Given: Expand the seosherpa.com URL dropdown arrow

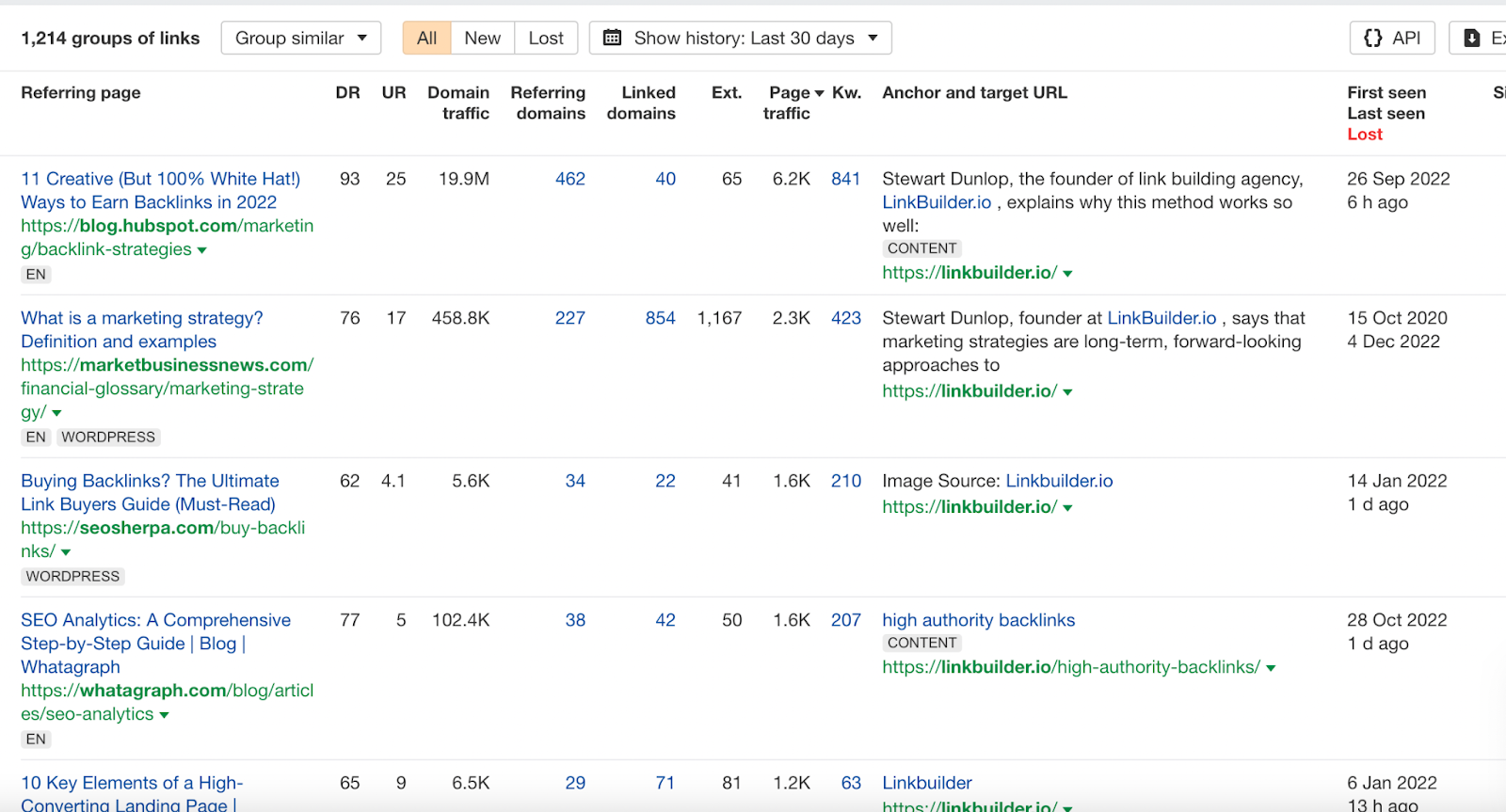Looking at the screenshot, I should tap(66, 552).
